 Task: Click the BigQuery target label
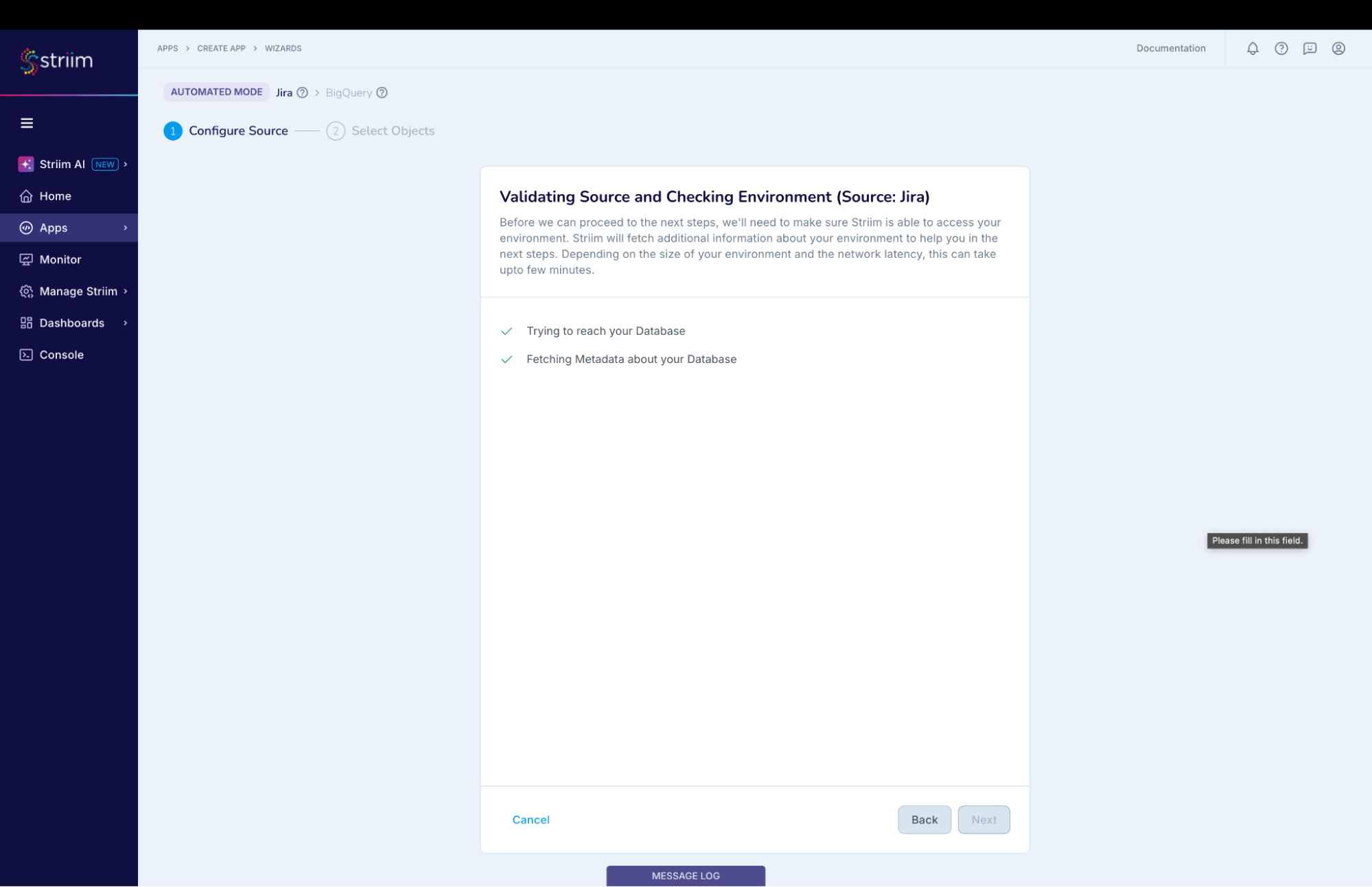pyautogui.click(x=349, y=93)
